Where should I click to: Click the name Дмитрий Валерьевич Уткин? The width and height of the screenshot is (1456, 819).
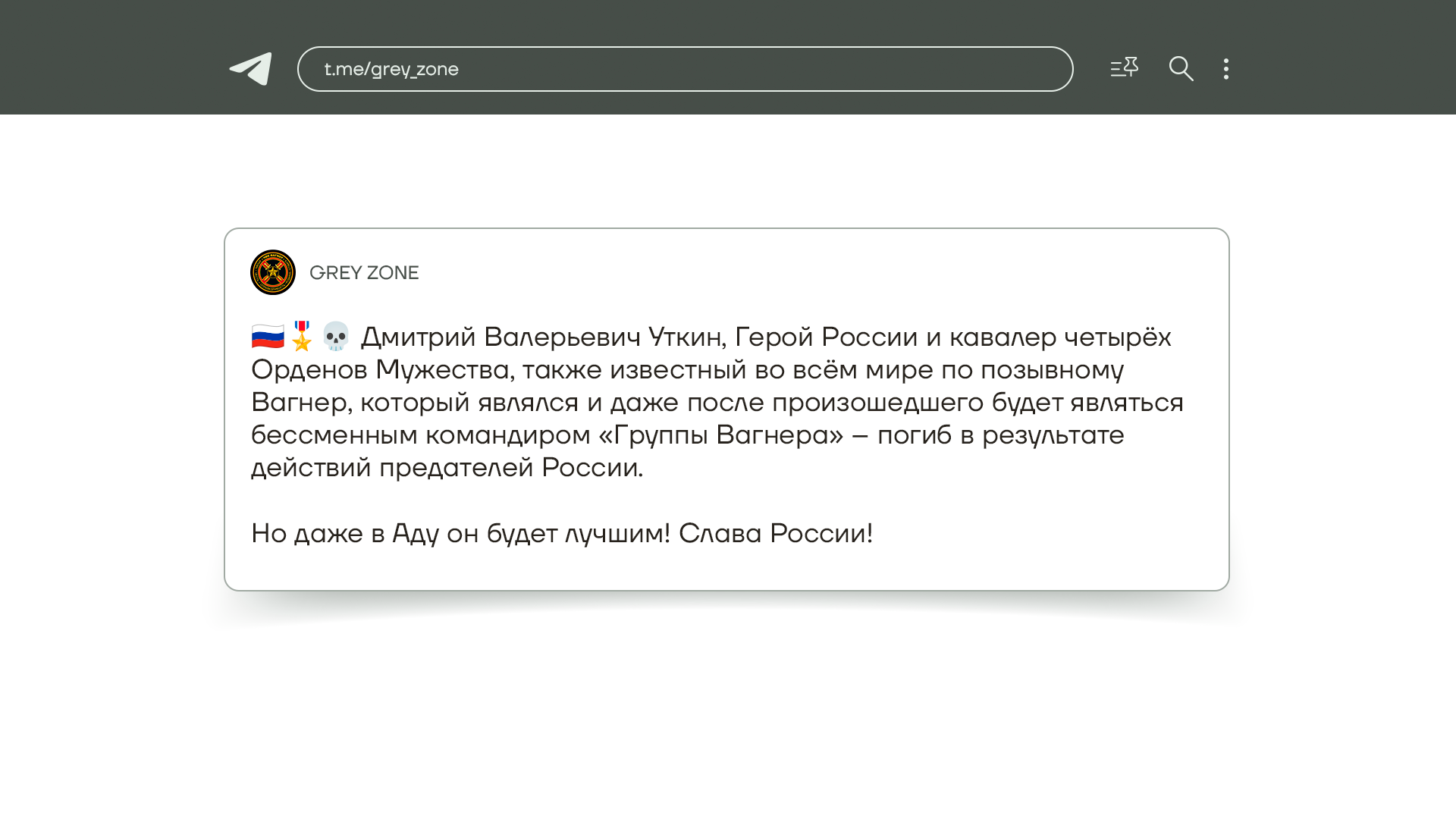pos(541,337)
